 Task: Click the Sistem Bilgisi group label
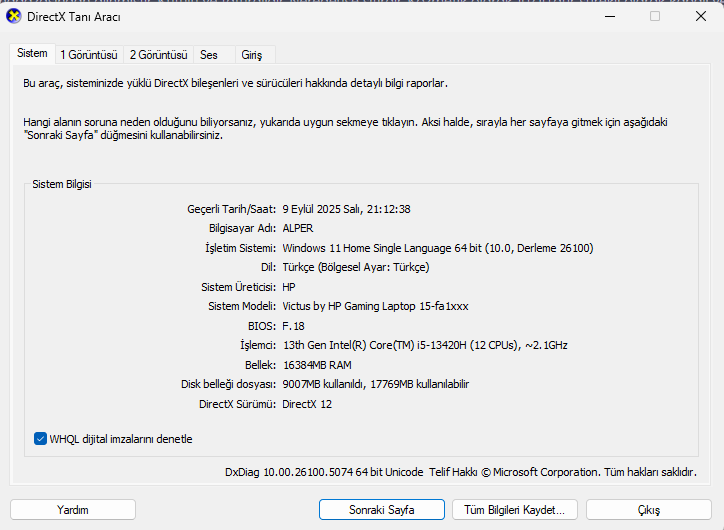(62, 184)
